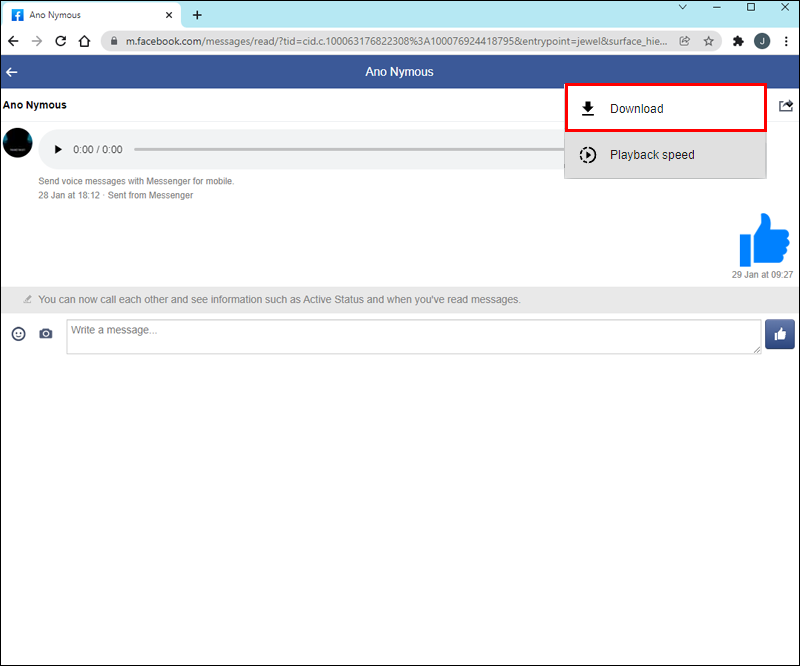
Task: Choose Download from the audio menu
Action: coord(666,109)
